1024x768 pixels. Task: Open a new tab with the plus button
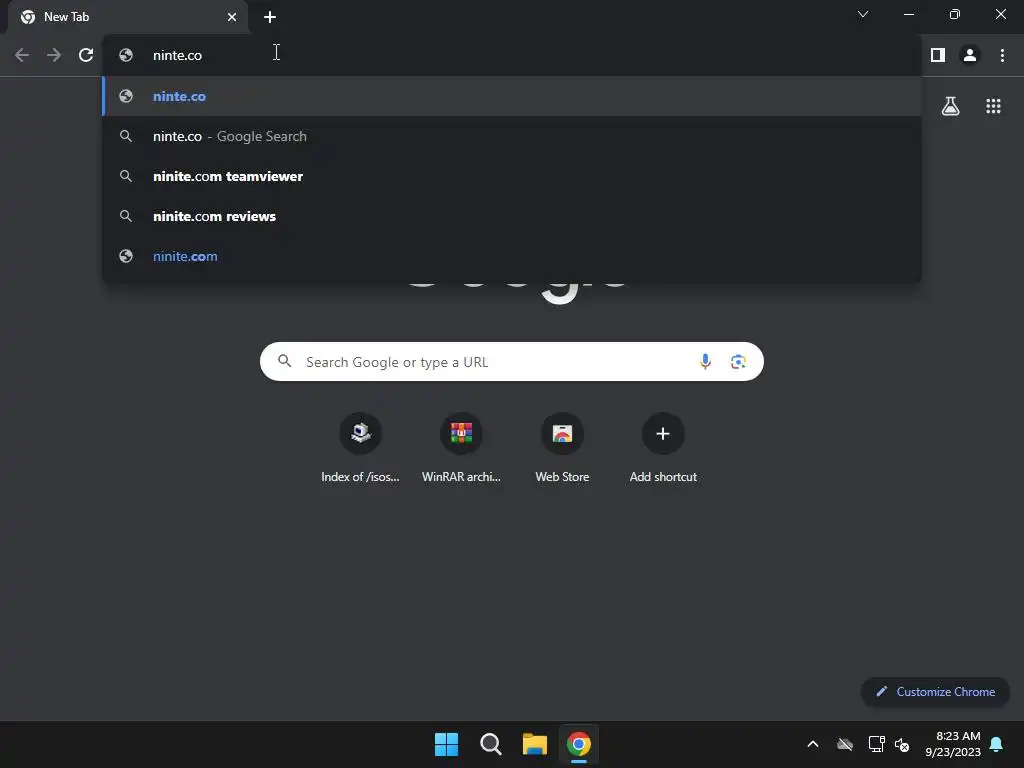(270, 17)
